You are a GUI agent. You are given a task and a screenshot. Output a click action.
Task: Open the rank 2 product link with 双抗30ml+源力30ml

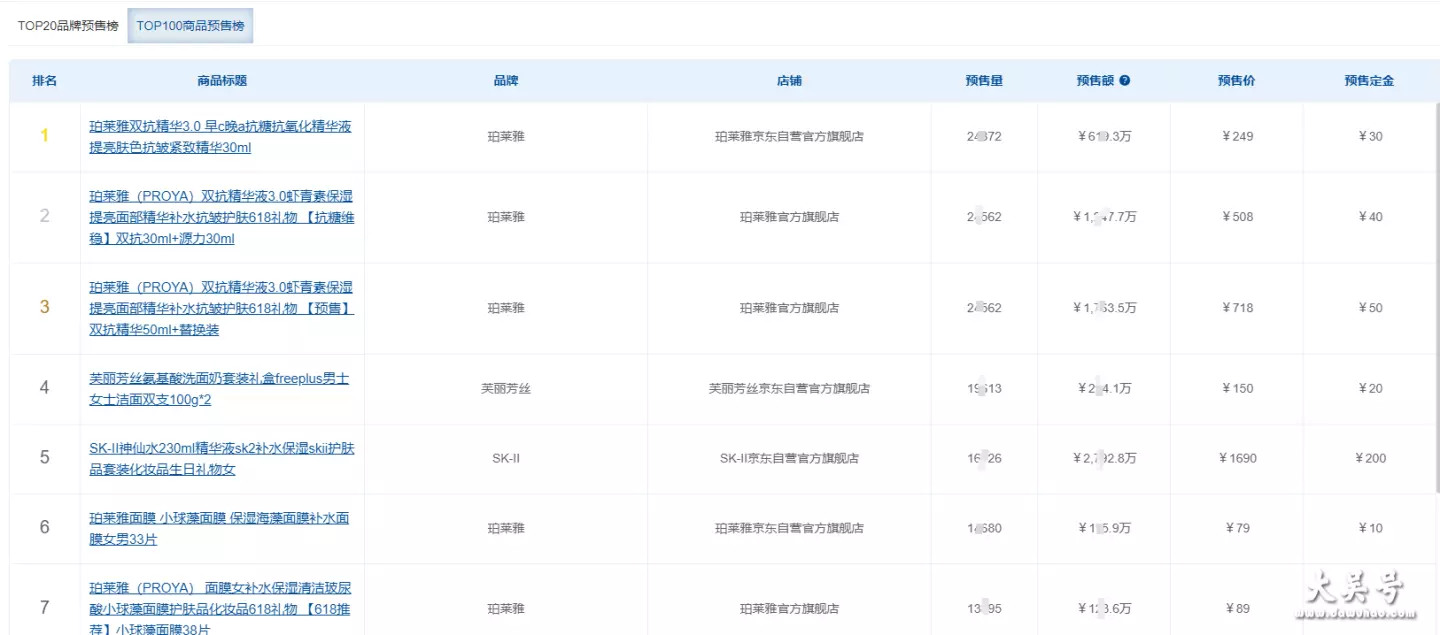(221, 217)
